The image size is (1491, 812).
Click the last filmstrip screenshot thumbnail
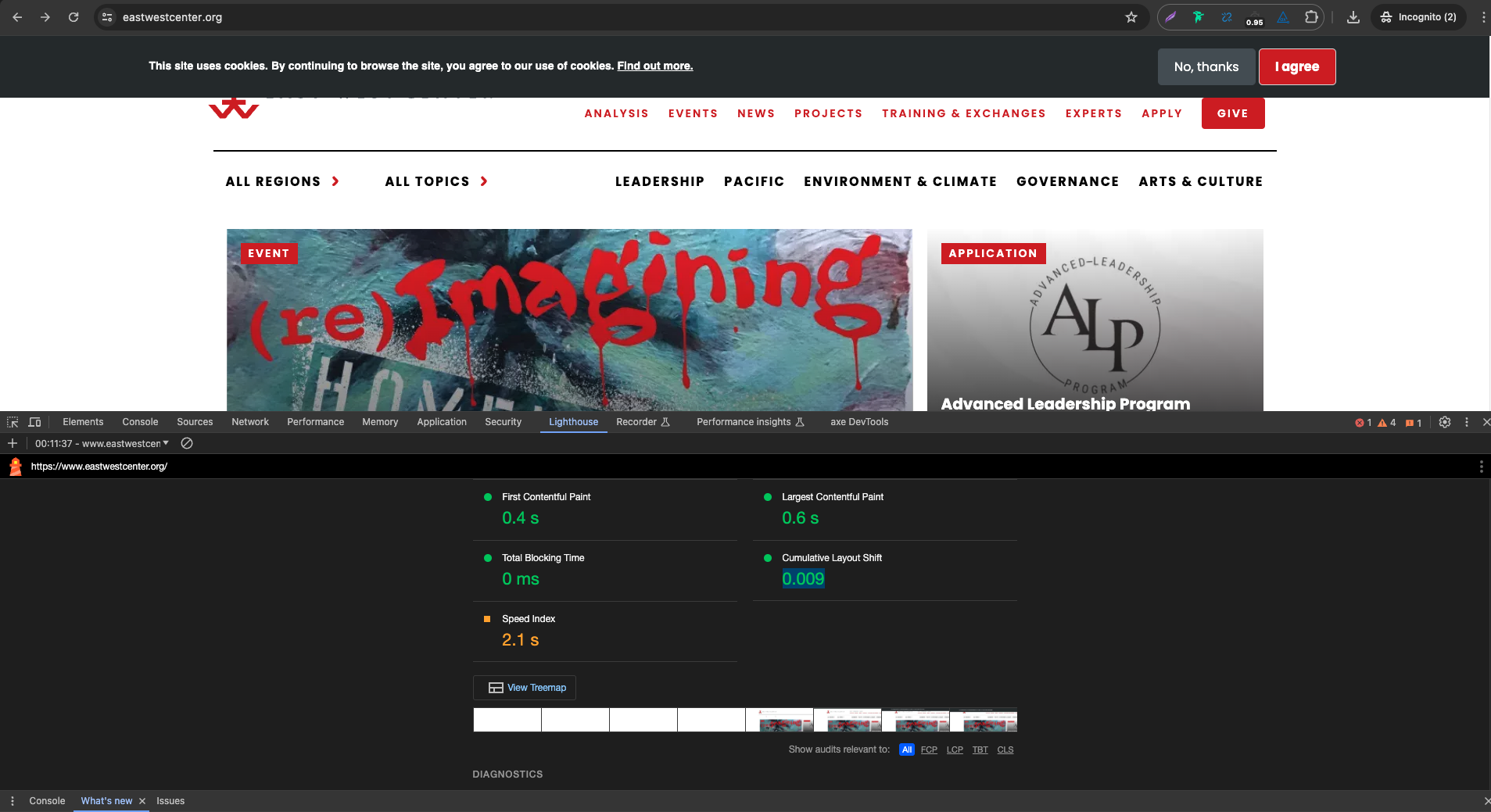click(984, 720)
